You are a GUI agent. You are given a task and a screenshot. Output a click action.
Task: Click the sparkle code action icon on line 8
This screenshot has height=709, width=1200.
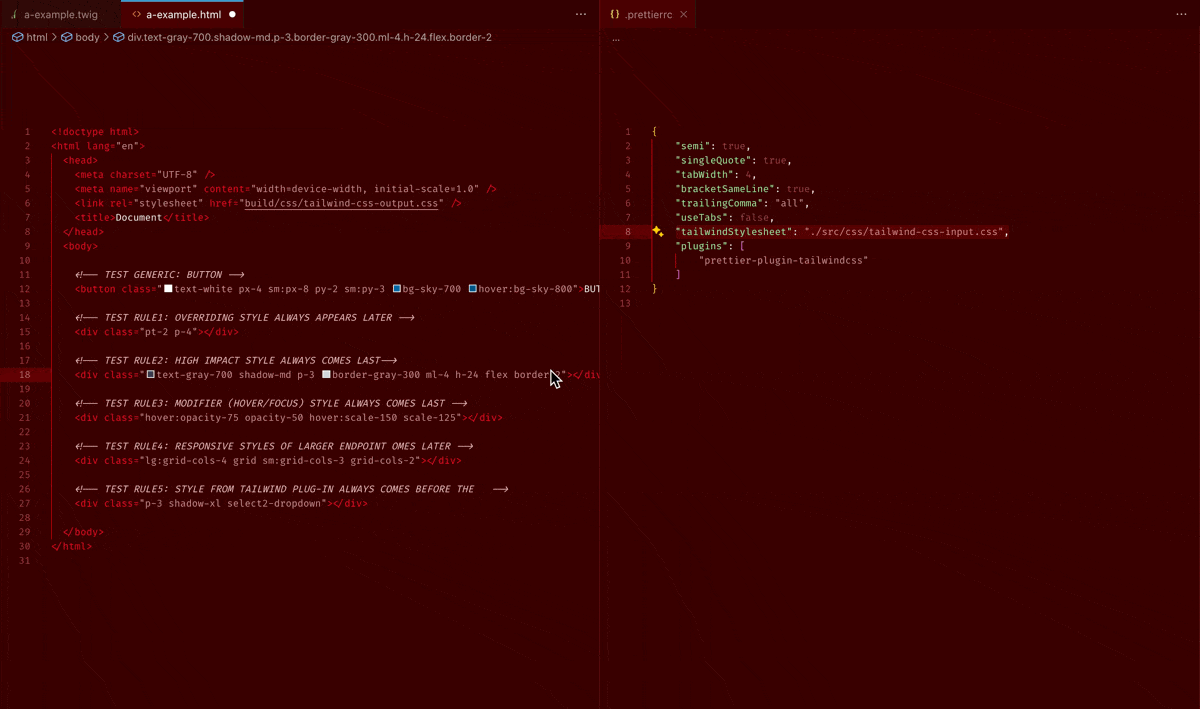click(657, 232)
